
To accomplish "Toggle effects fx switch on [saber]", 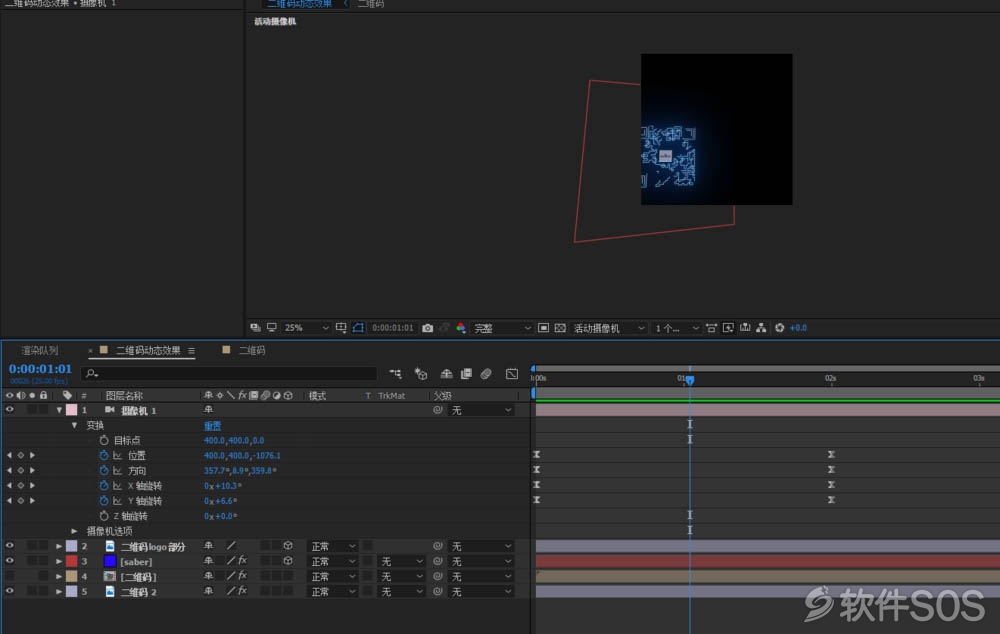I will pos(242,561).
